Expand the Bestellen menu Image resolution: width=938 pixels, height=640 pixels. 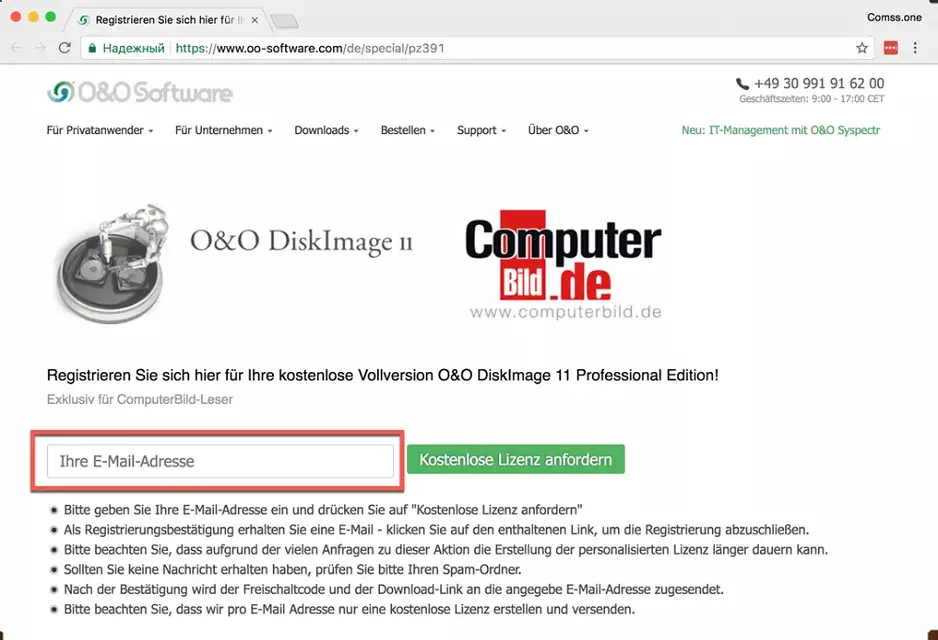point(408,130)
